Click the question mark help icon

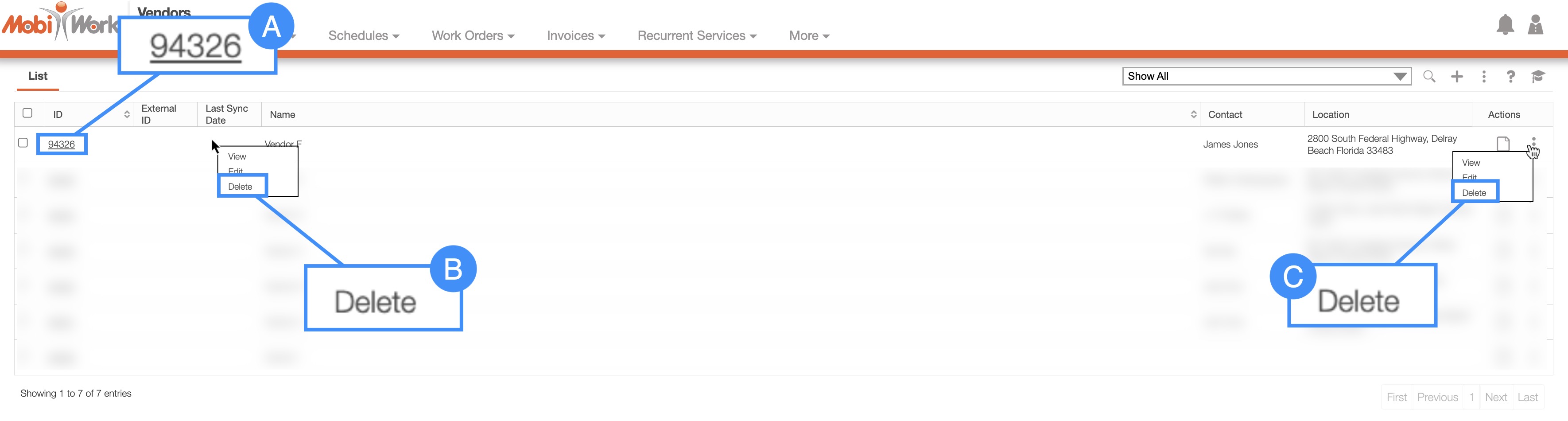click(1511, 76)
